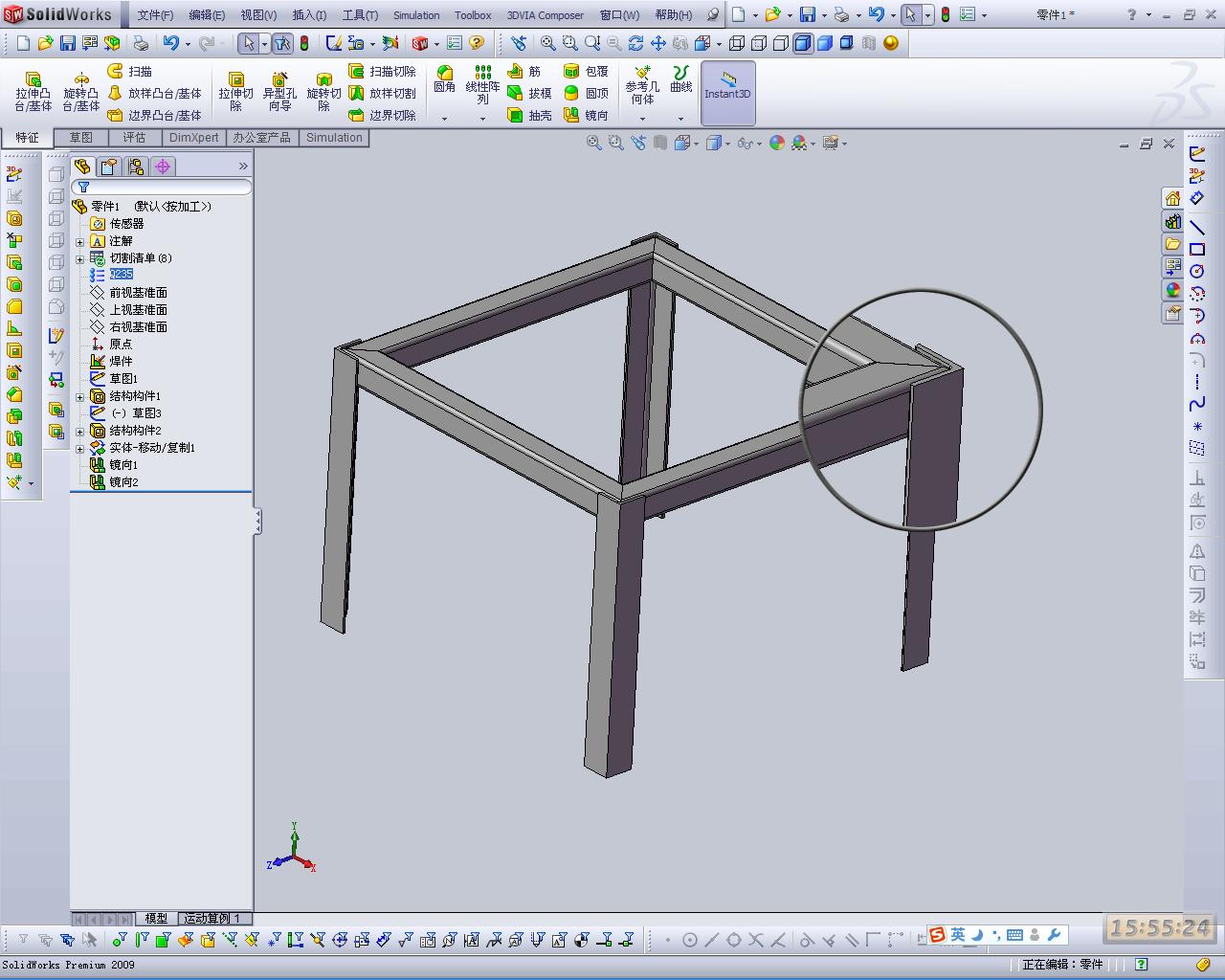Switch to the 评估 ribbon tab

click(134, 138)
